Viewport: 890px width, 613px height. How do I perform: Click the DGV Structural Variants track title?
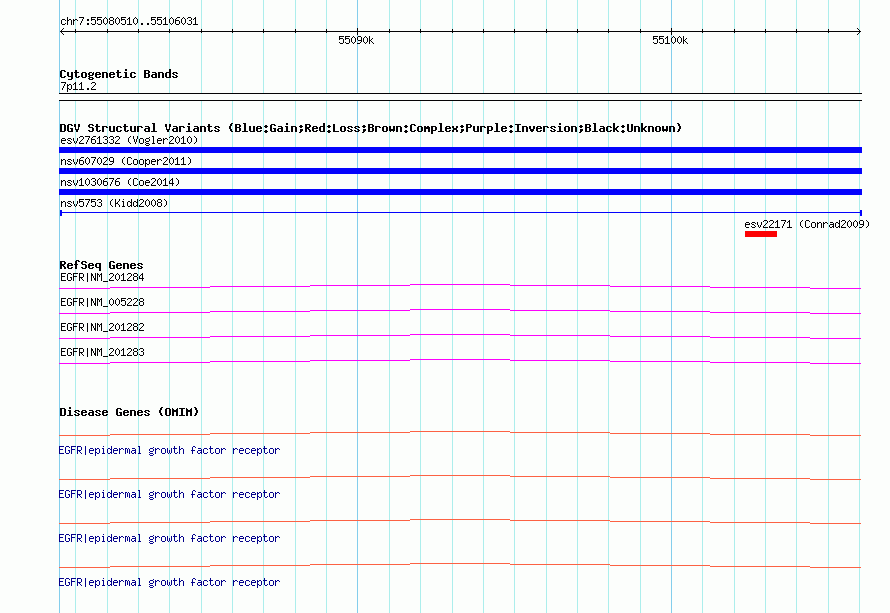click(371, 128)
